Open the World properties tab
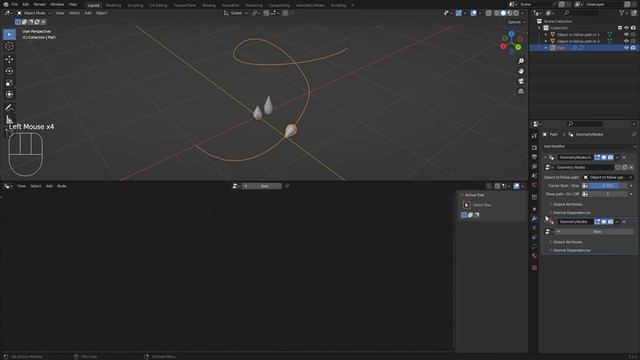 pos(534,186)
